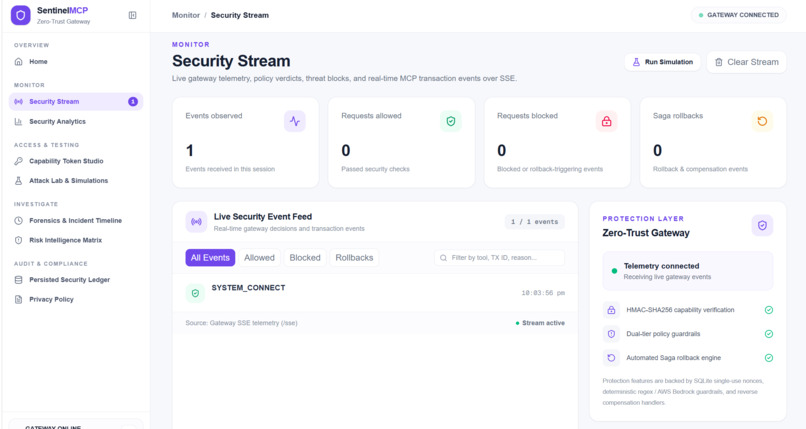
Task: Click the Gateway Connected status pill
Action: (x=739, y=15)
